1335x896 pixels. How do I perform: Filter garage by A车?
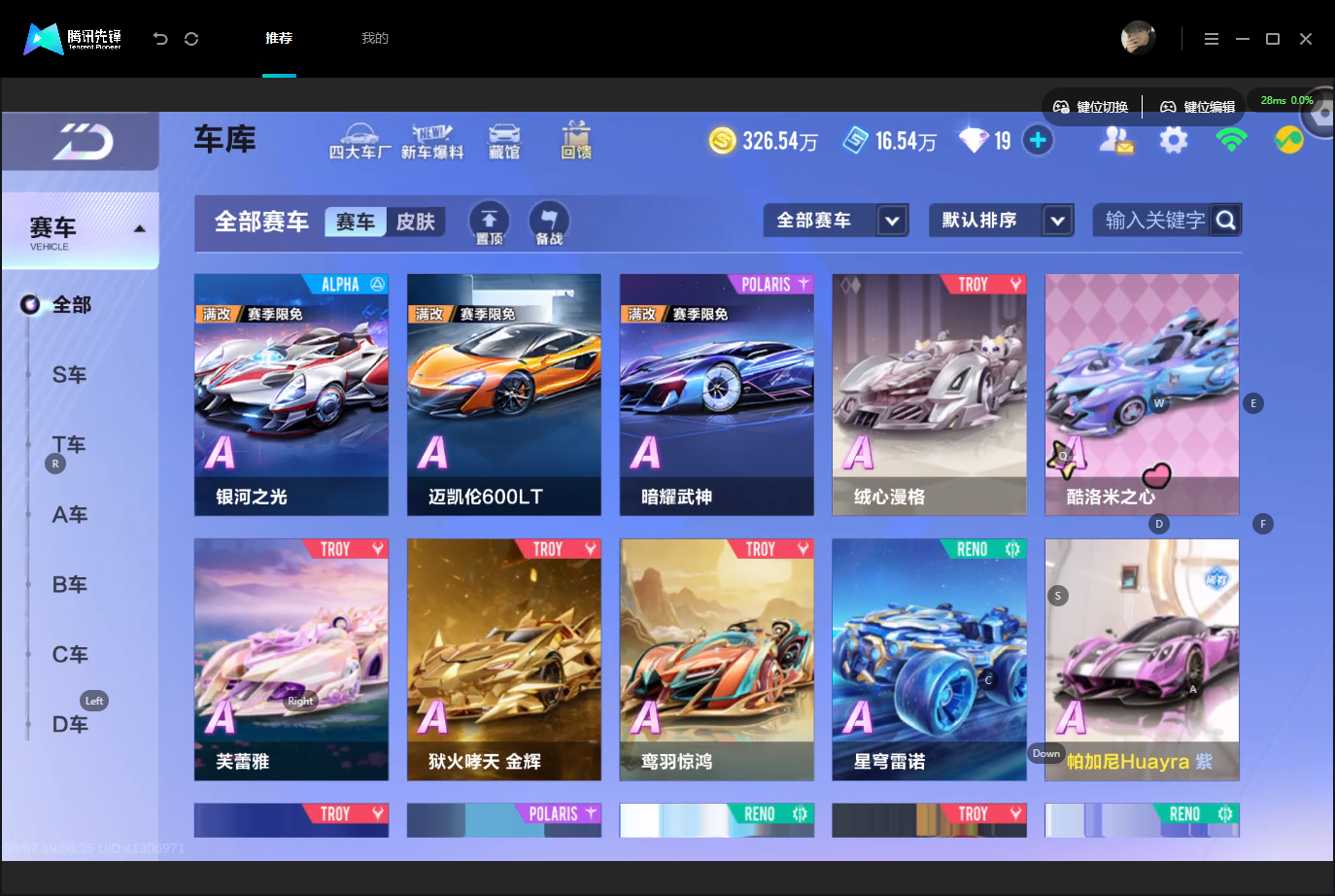[x=70, y=515]
